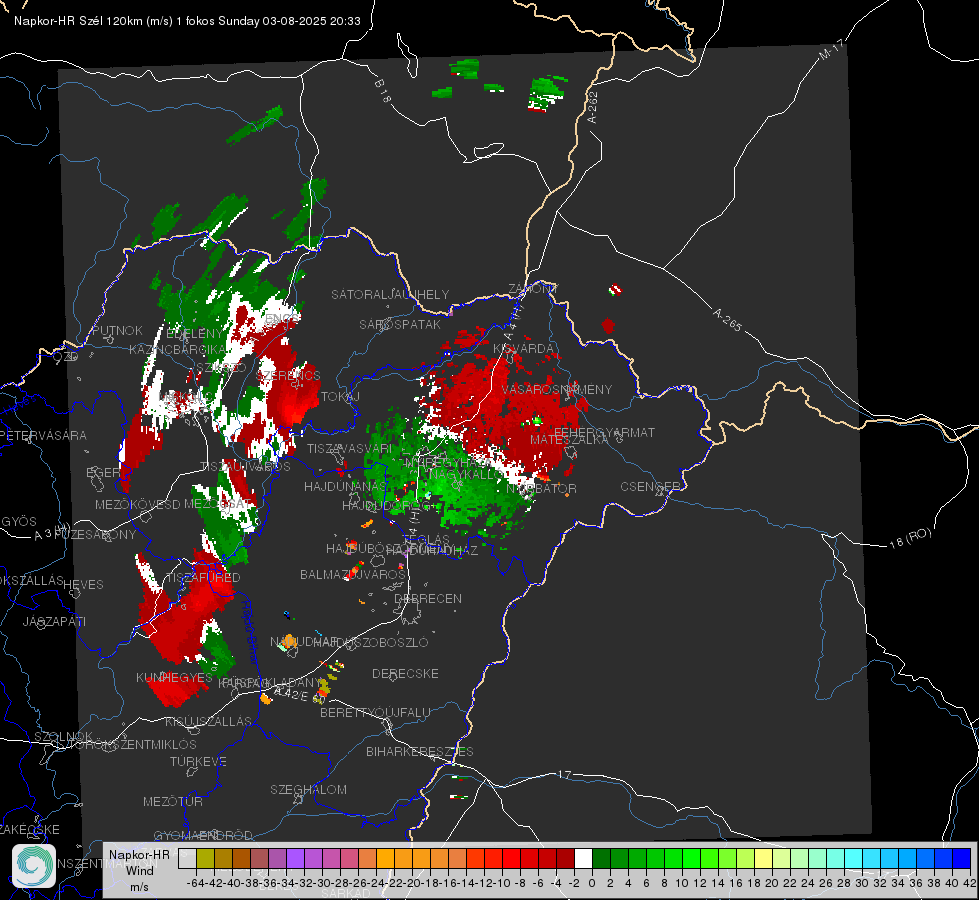Select the TISZAVASVÁRI label
This screenshot has width=979, height=900.
[349, 448]
